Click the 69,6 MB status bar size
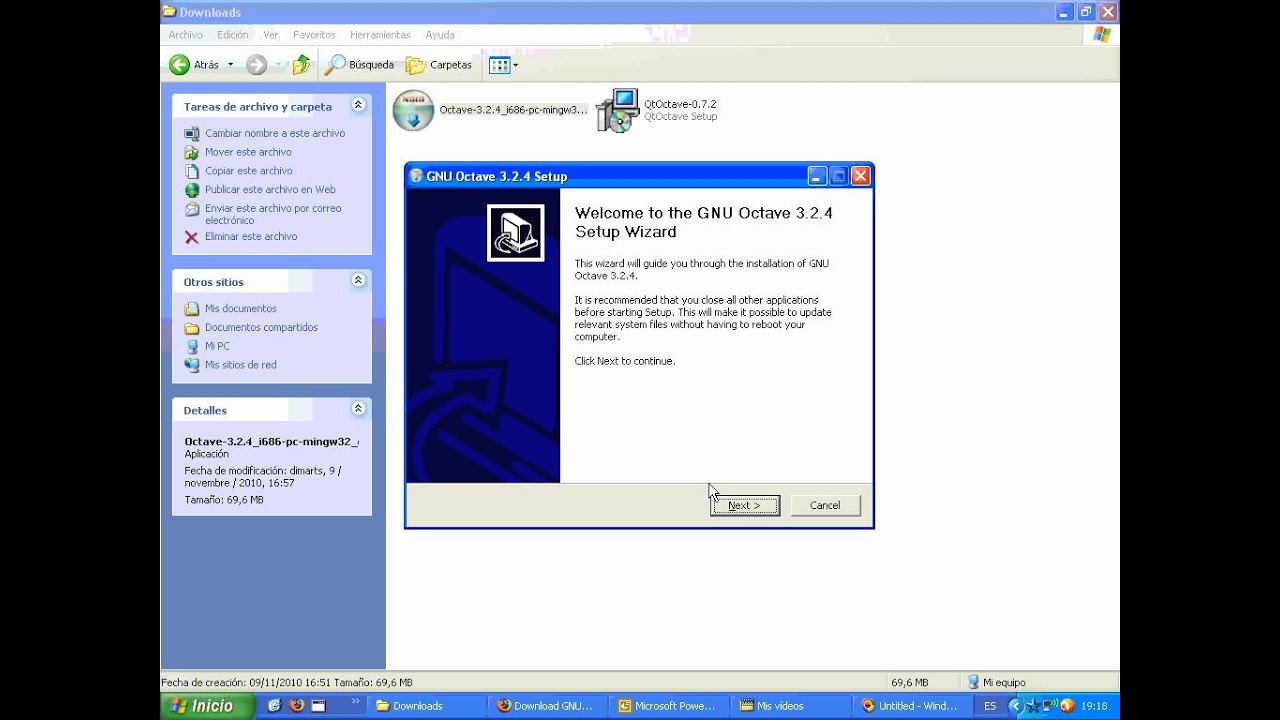Screen dimensions: 1280x720 click(x=910, y=682)
